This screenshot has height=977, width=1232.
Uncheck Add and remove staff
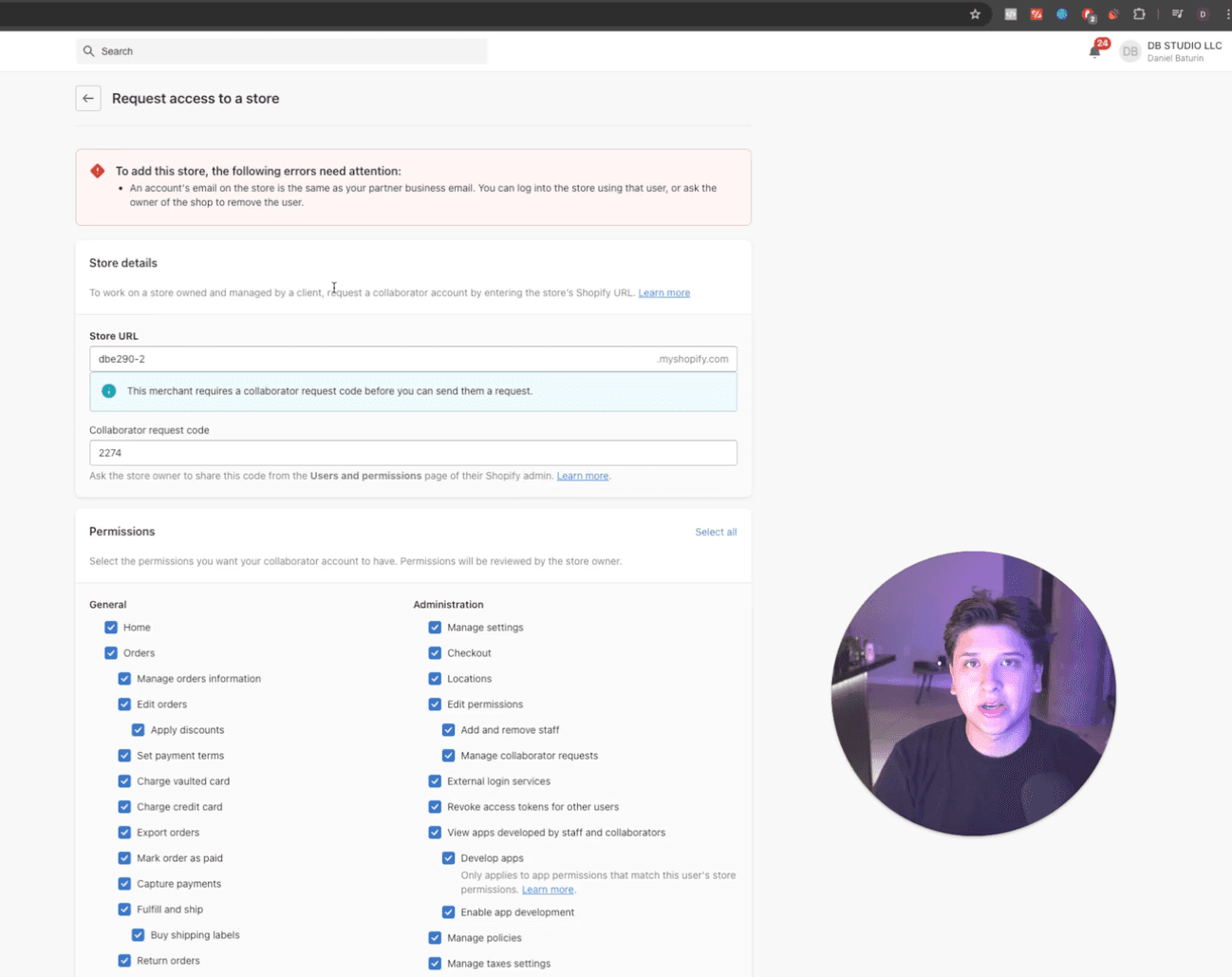(x=449, y=730)
